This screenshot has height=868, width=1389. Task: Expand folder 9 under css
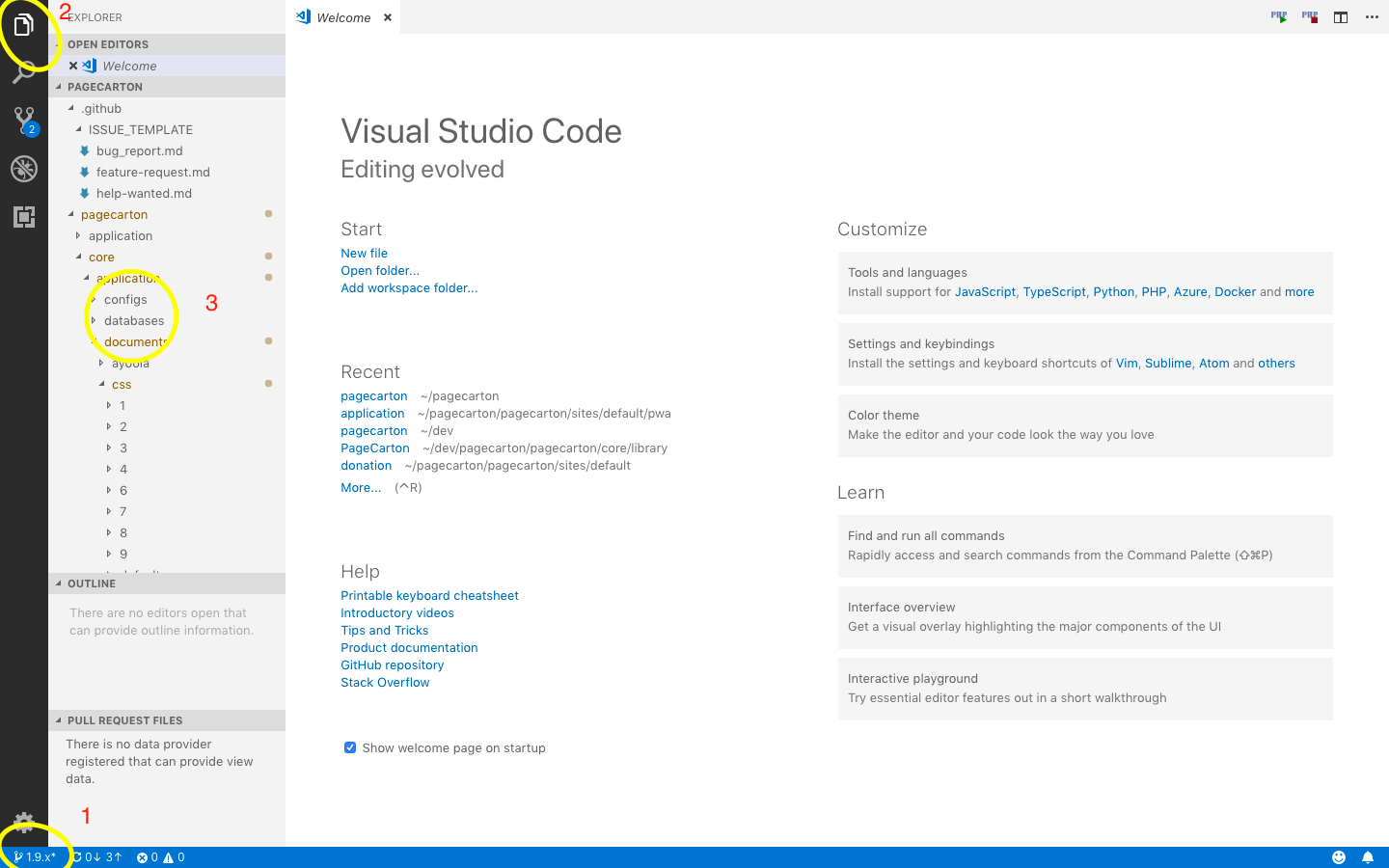tap(123, 554)
